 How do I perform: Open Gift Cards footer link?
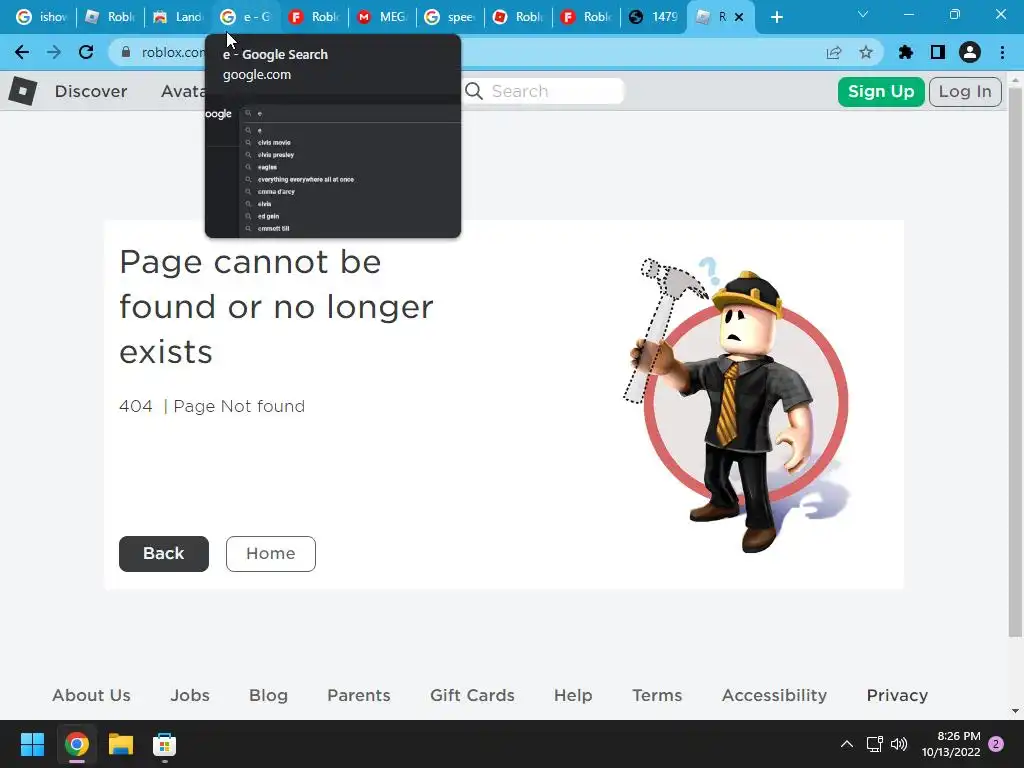[x=472, y=696]
